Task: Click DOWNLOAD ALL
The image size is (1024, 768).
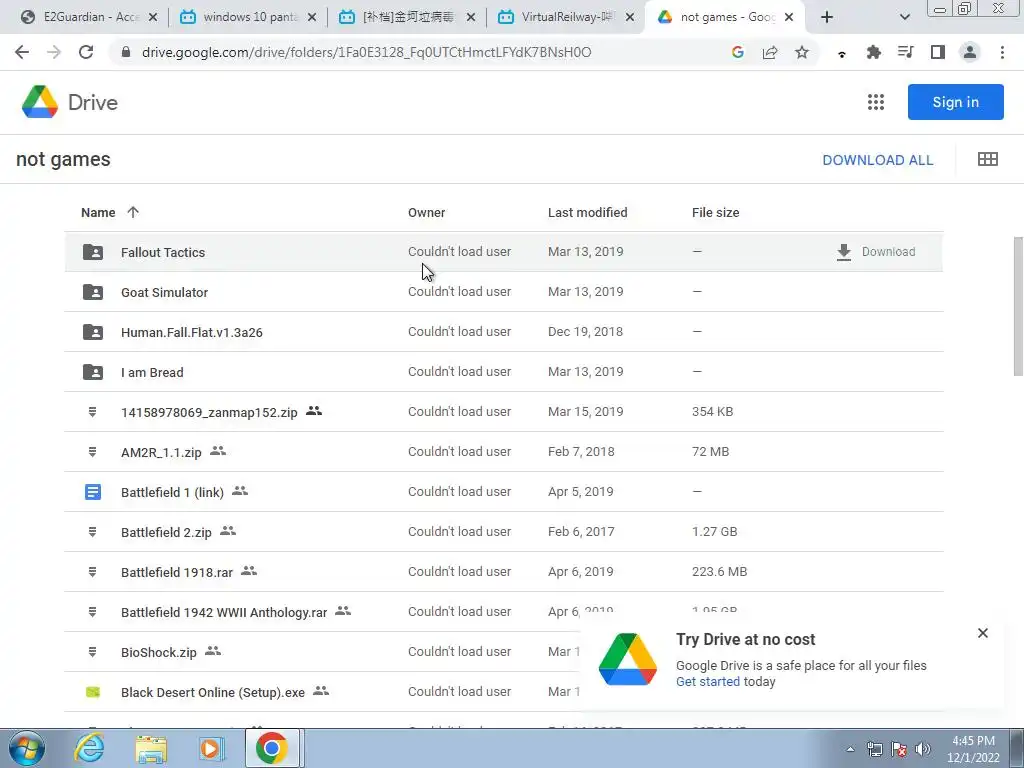Action: tap(877, 160)
